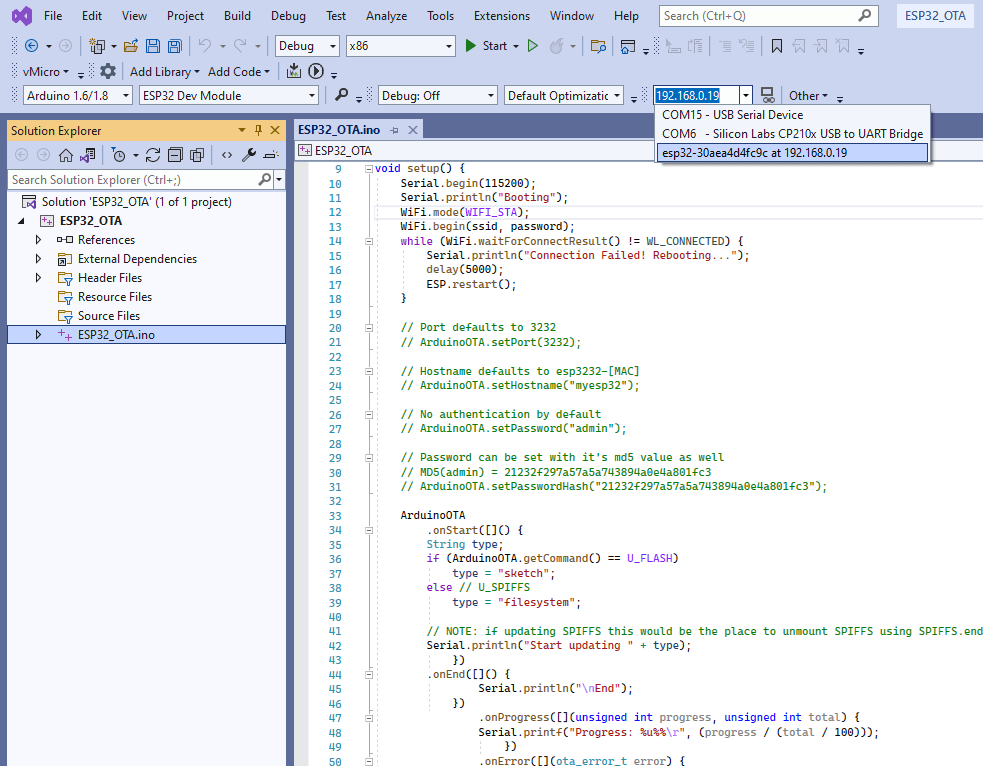Close the Solution Explorer panel
Screen dimensions: 983x766
pyautogui.click(x=275, y=130)
